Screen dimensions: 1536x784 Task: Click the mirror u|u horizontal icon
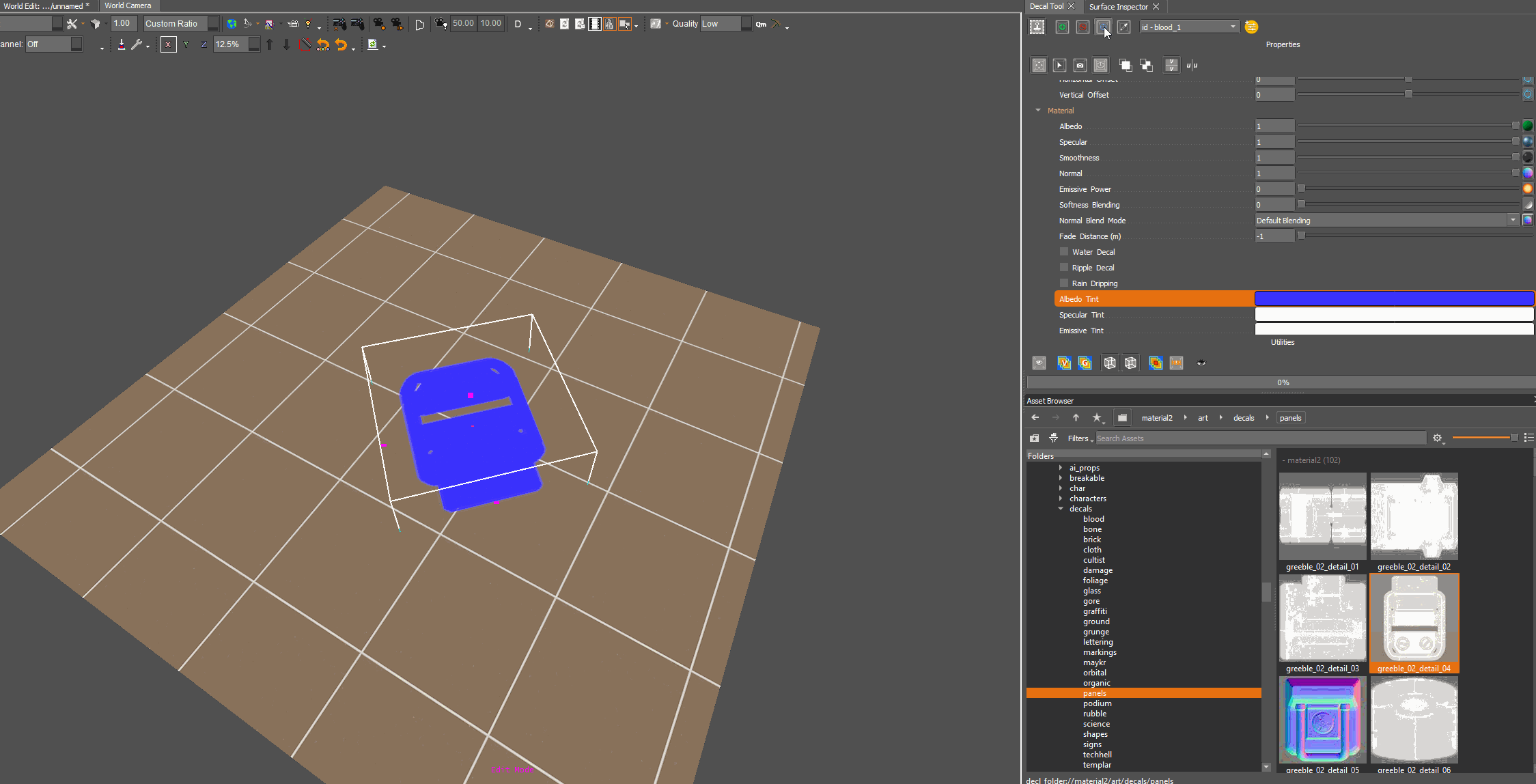(x=1192, y=65)
